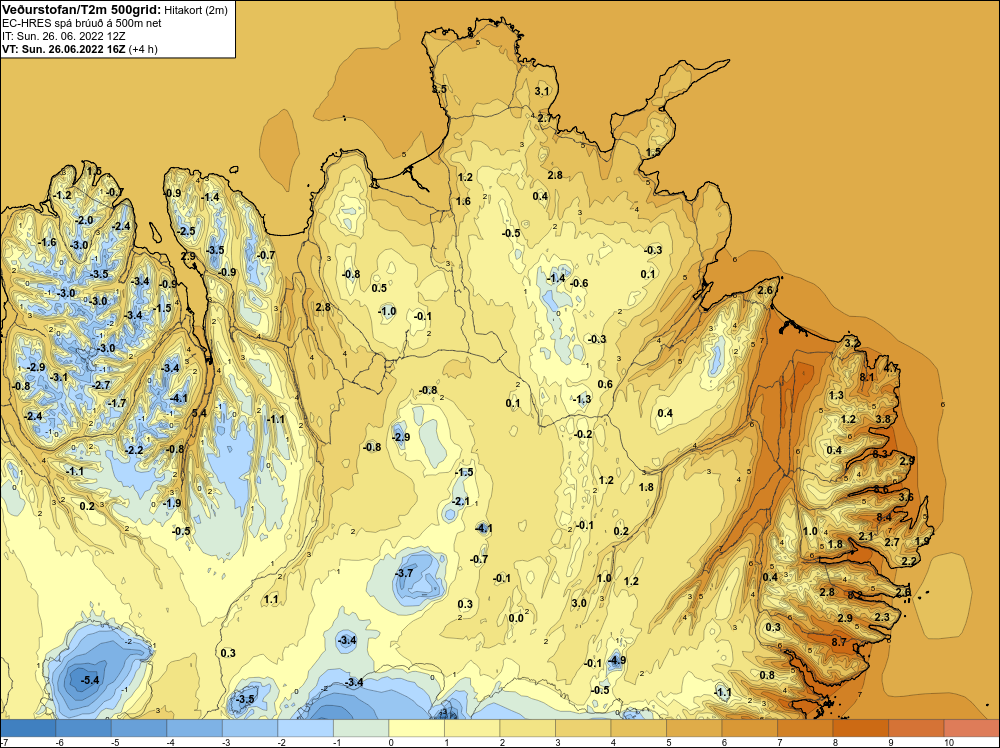Click the '3.8' temperature value
The image size is (1000, 748).
[x=883, y=419]
